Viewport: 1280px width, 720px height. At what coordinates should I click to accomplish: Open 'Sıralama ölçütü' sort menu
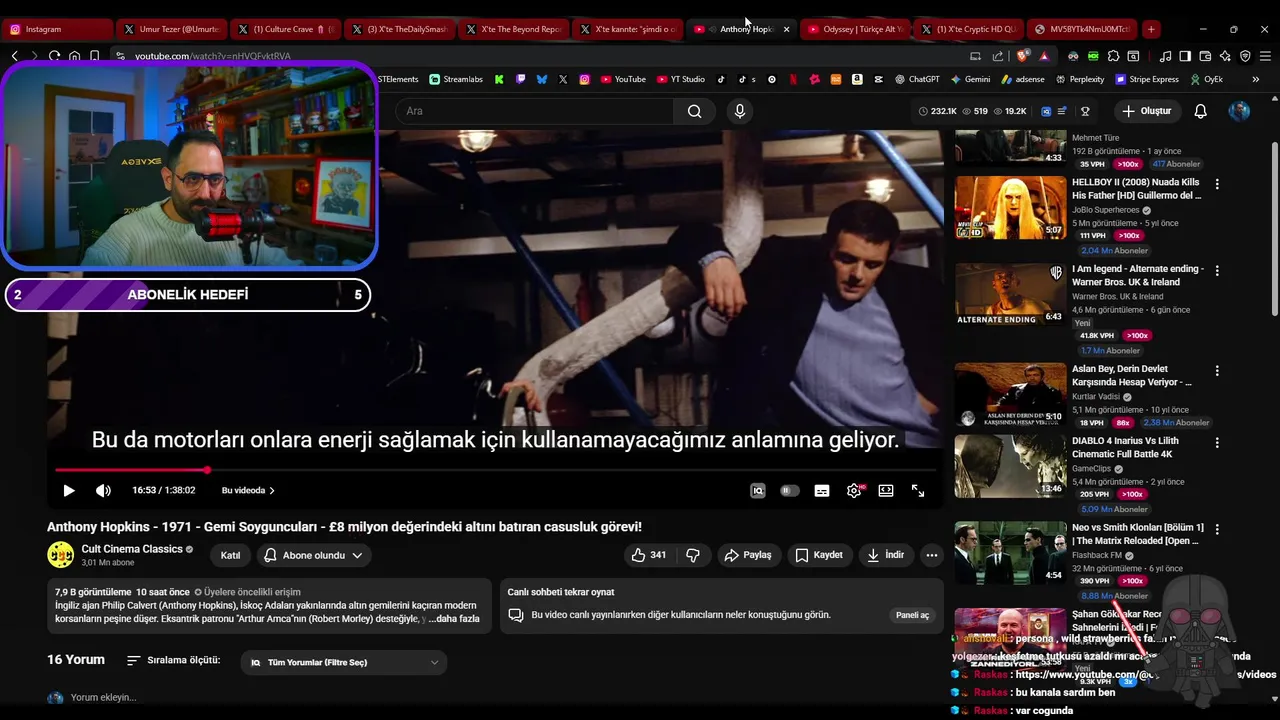click(x=173, y=661)
